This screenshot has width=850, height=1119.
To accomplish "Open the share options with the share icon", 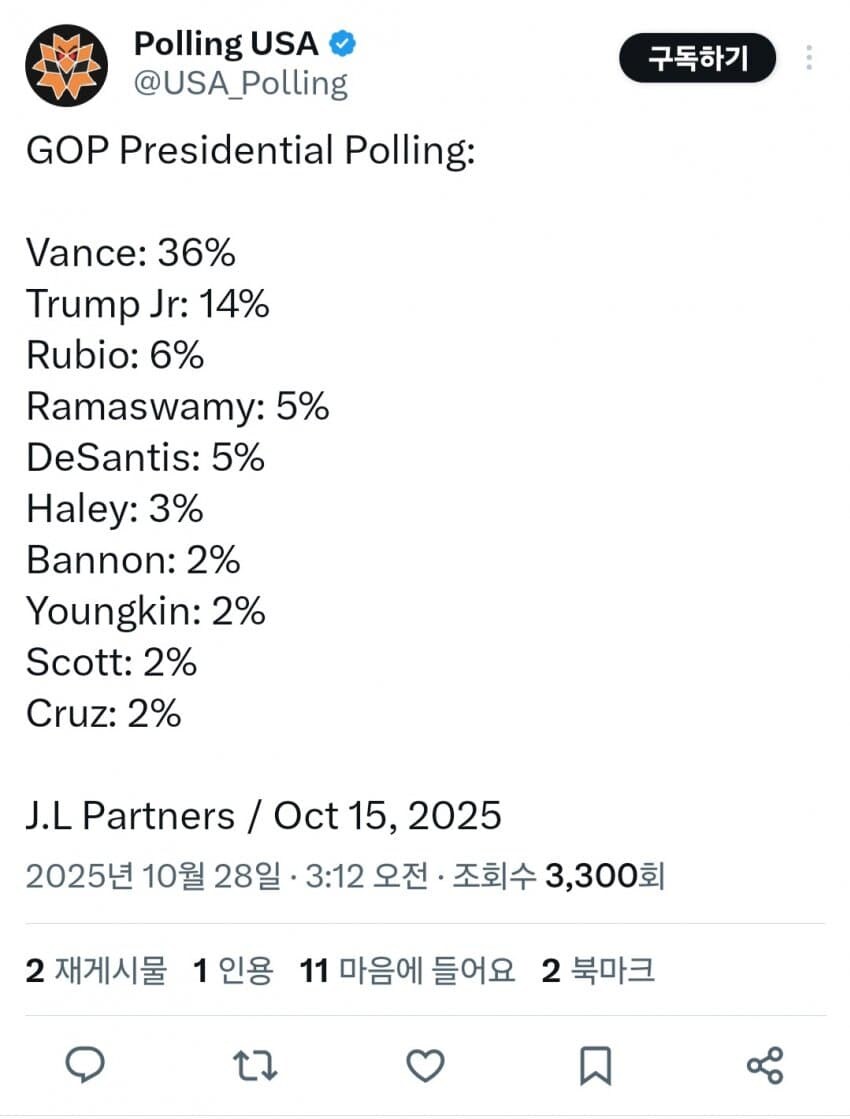I will [x=766, y=1067].
